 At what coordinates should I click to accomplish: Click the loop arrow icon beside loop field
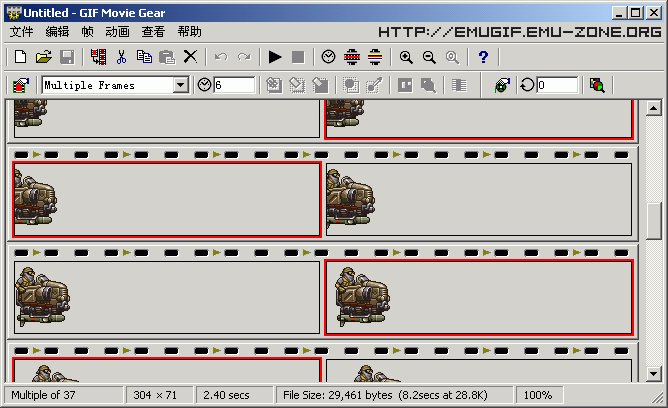527,85
